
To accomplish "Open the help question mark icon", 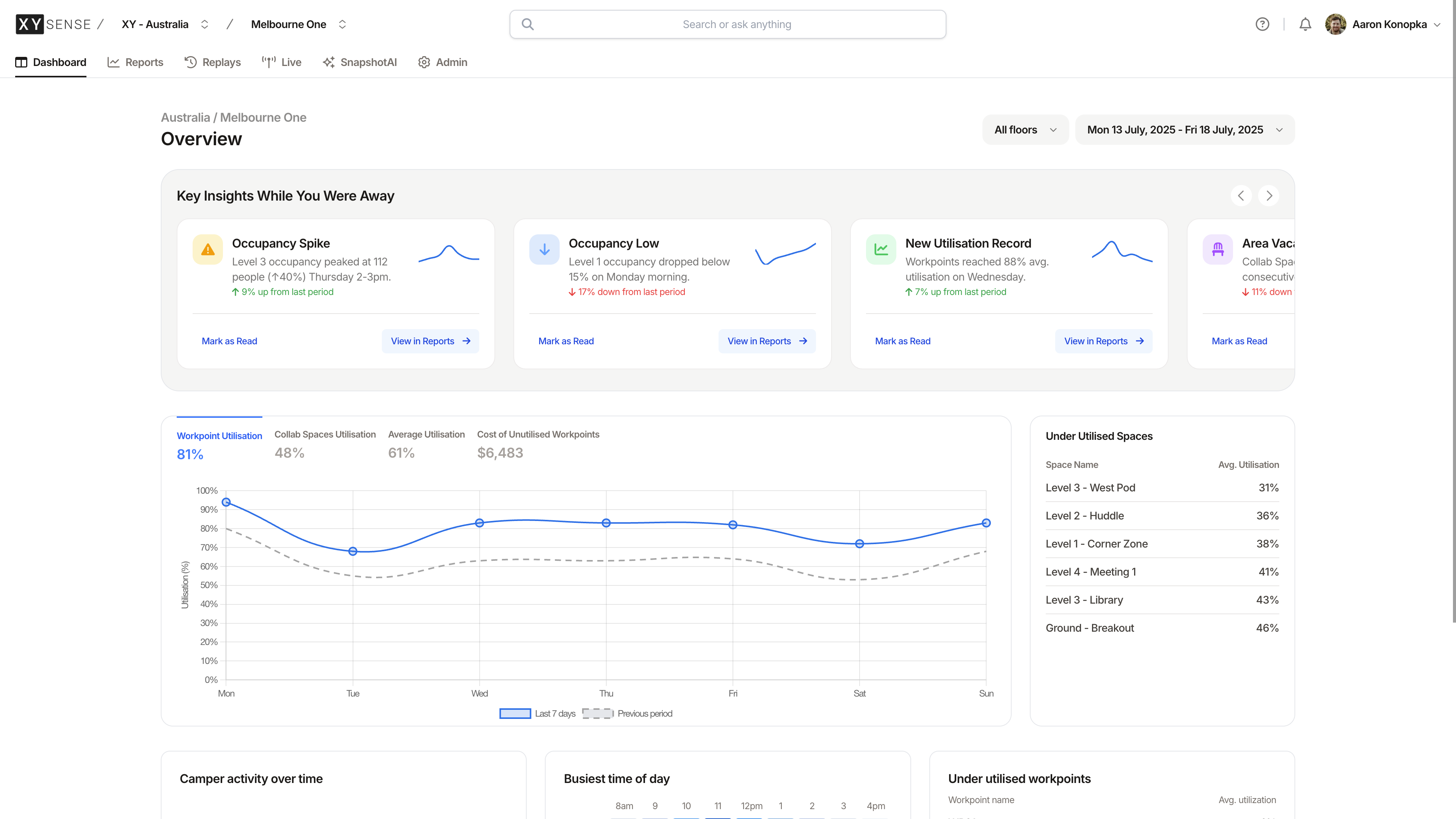I will [1262, 24].
